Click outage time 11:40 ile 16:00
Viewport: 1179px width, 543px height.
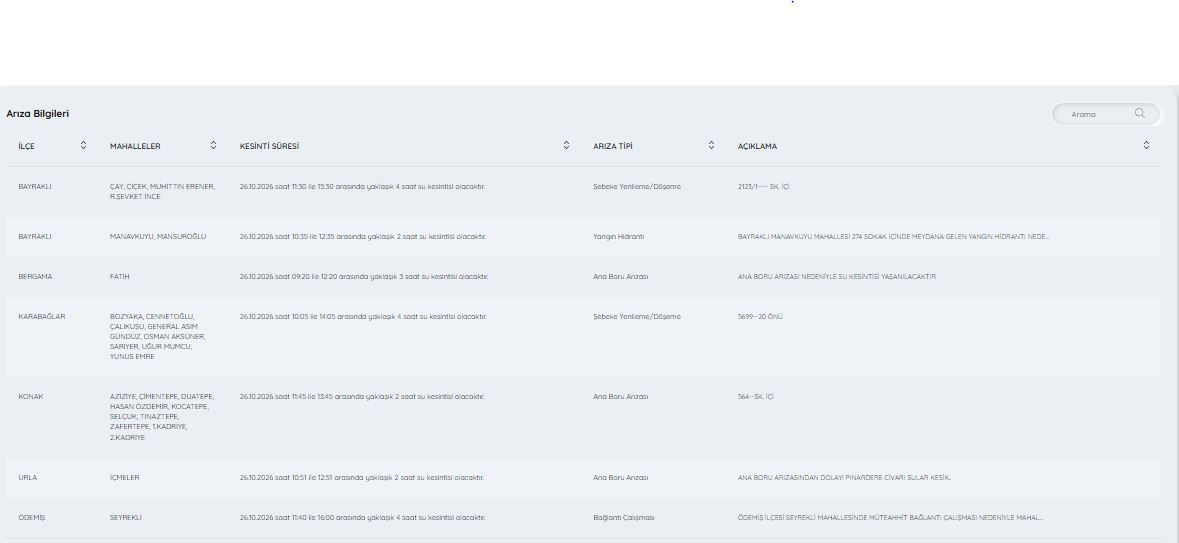[362, 517]
